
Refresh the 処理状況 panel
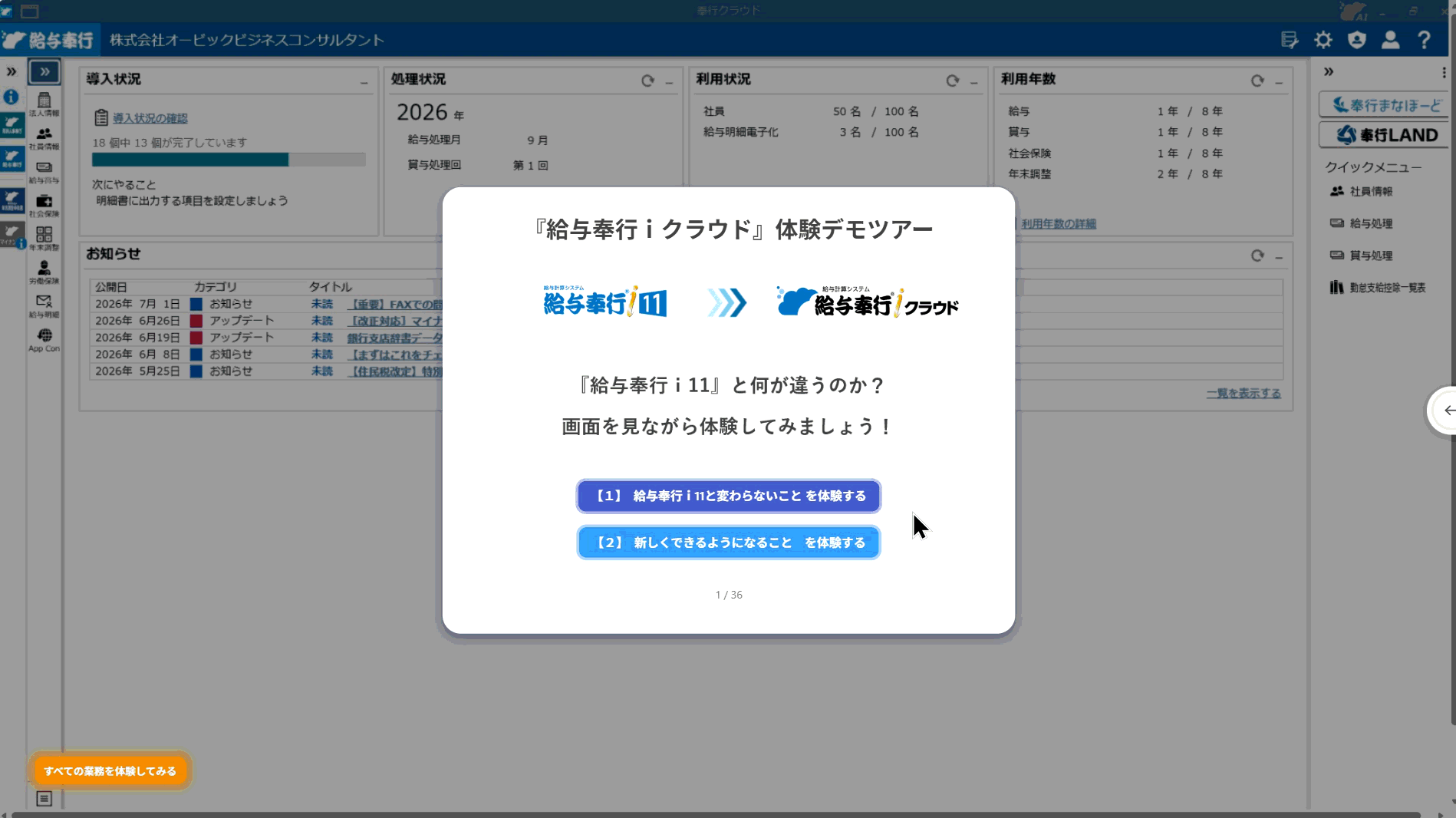[x=648, y=81]
